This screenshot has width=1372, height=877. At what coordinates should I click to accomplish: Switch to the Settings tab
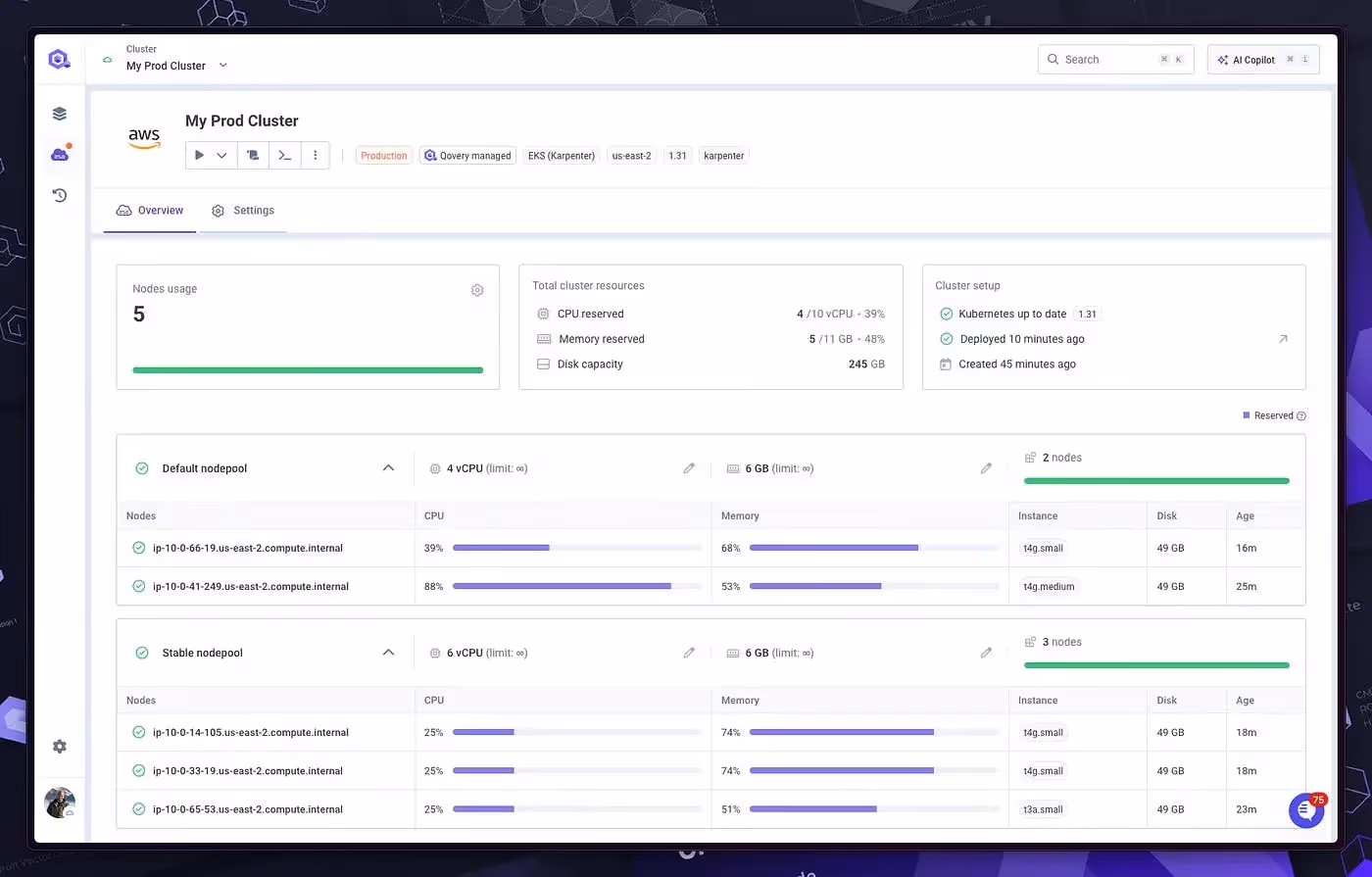pos(243,211)
